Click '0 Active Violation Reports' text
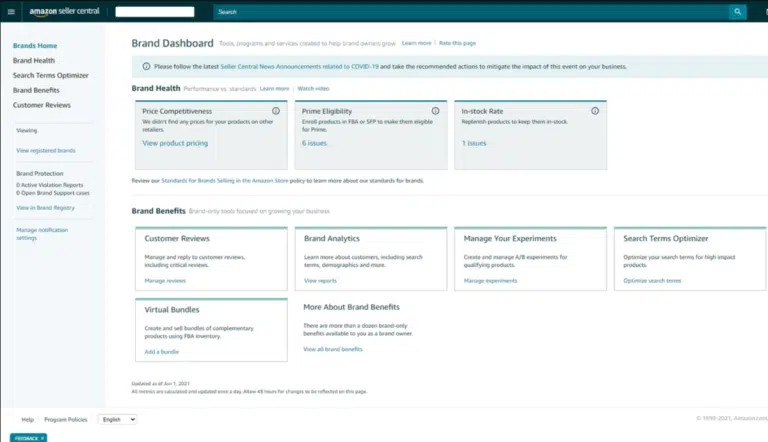 click(49, 185)
